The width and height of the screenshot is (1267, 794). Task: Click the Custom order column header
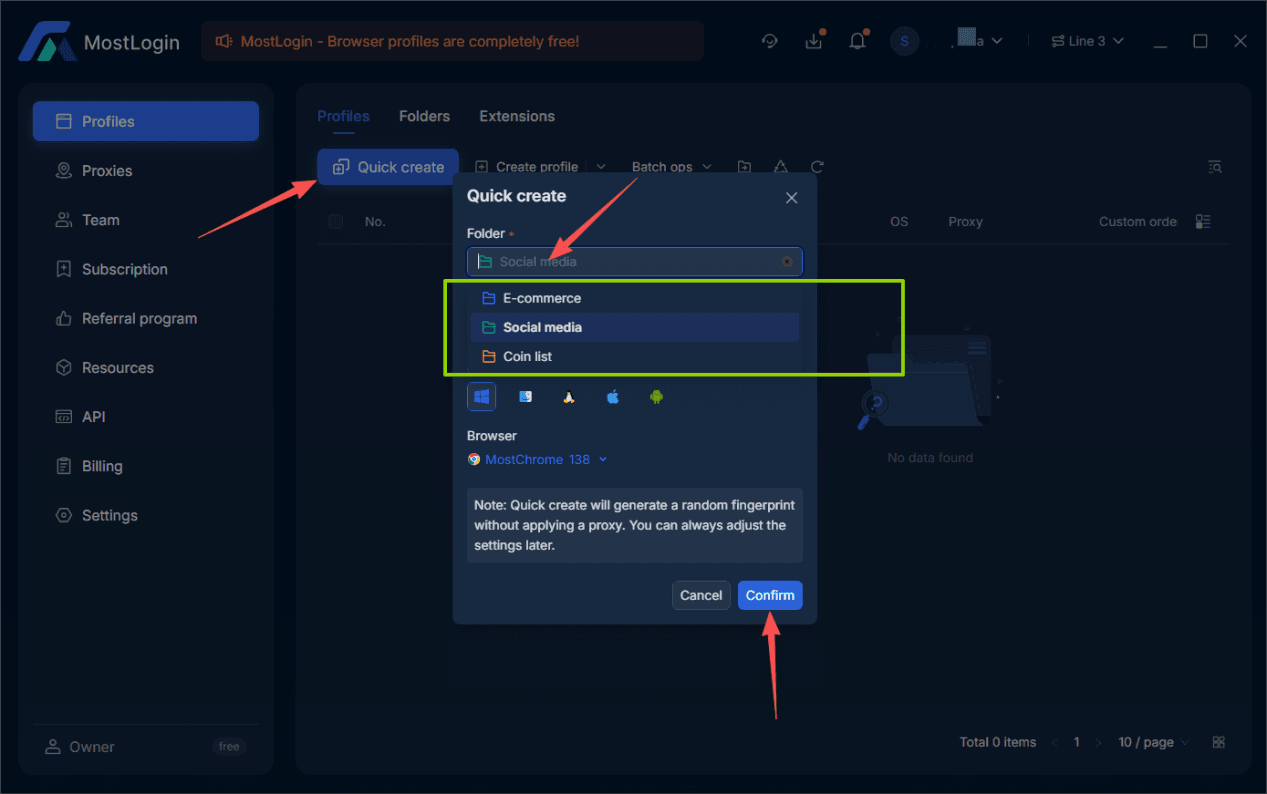click(x=1138, y=222)
